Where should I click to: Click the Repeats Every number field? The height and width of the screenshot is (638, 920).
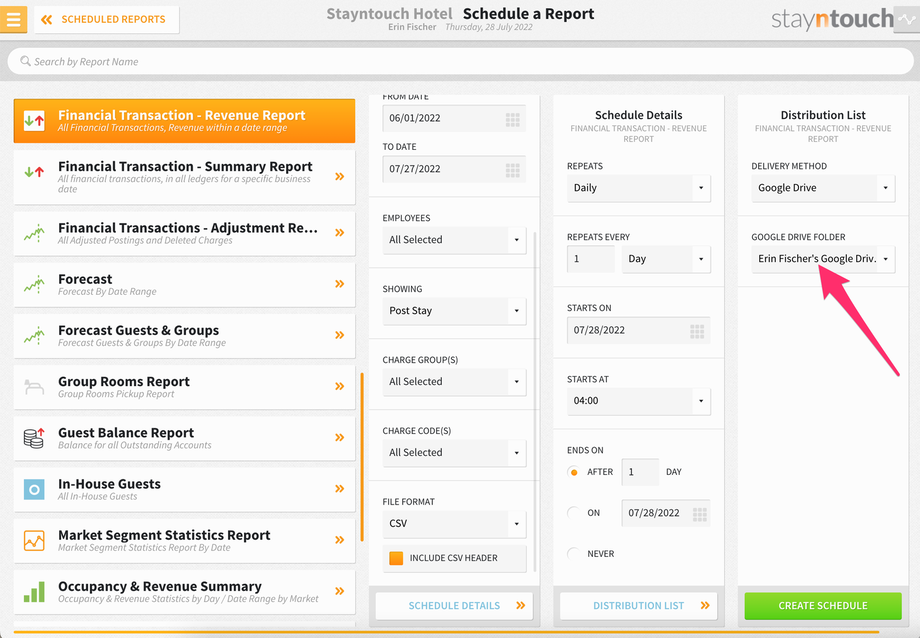click(590, 259)
